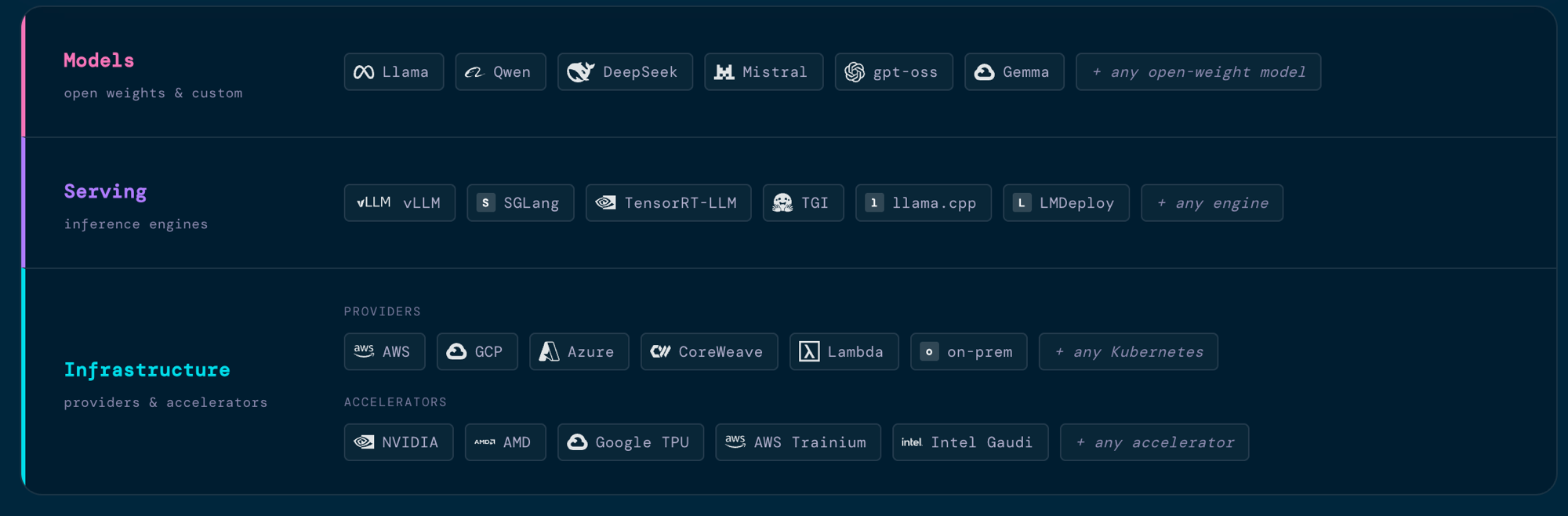The image size is (1568, 516).
Task: Select the AWS provider label text
Action: (x=396, y=352)
